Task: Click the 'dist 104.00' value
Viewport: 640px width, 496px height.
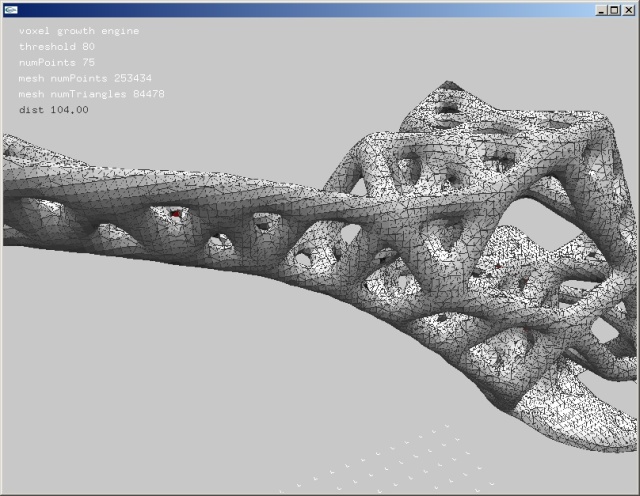Action: 53,110
